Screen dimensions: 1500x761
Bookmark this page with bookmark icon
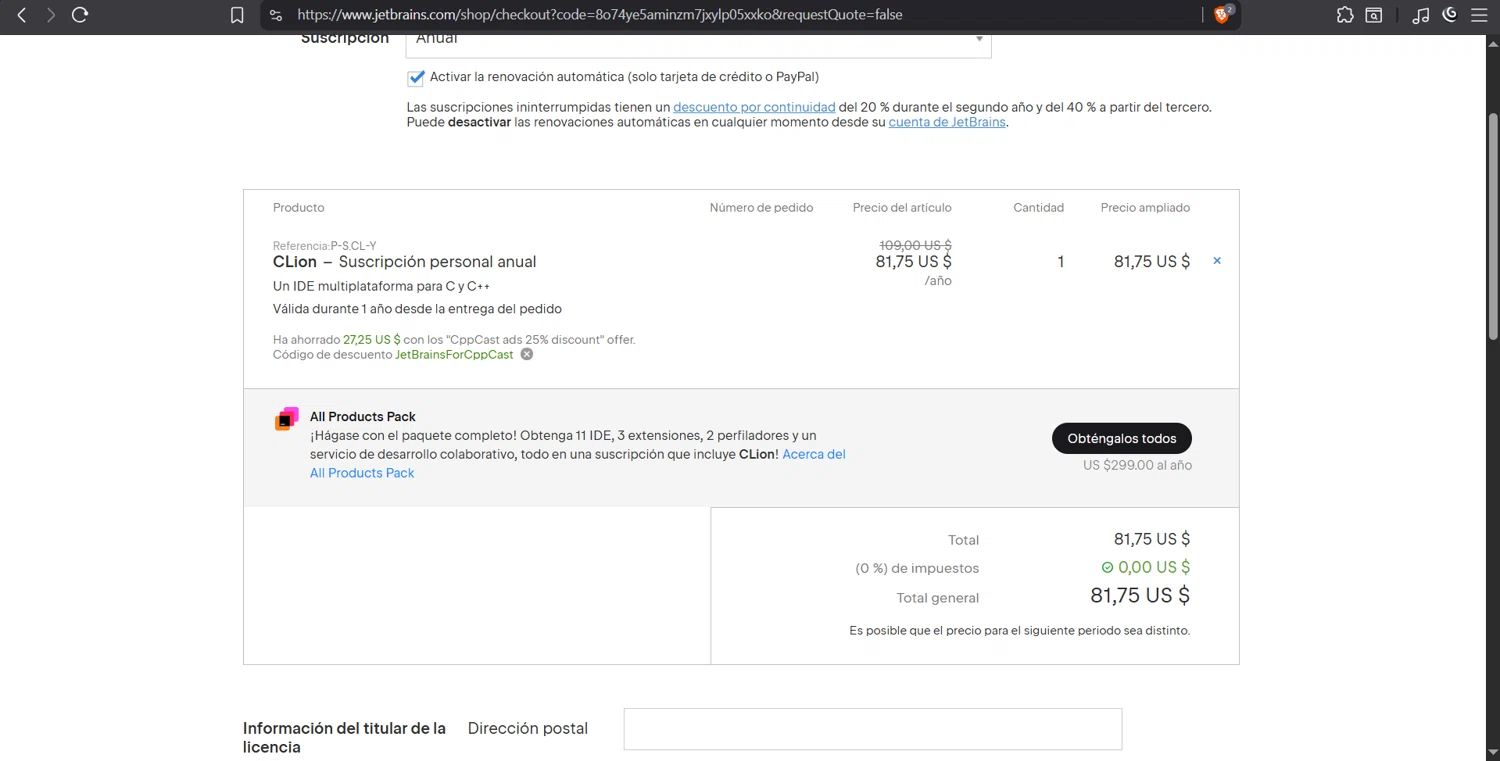pyautogui.click(x=237, y=15)
